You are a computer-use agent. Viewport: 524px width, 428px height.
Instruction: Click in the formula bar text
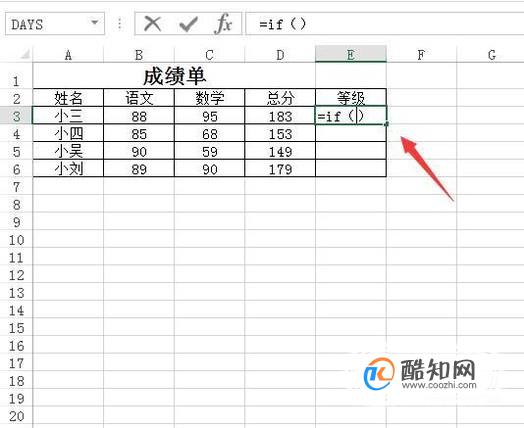point(385,24)
